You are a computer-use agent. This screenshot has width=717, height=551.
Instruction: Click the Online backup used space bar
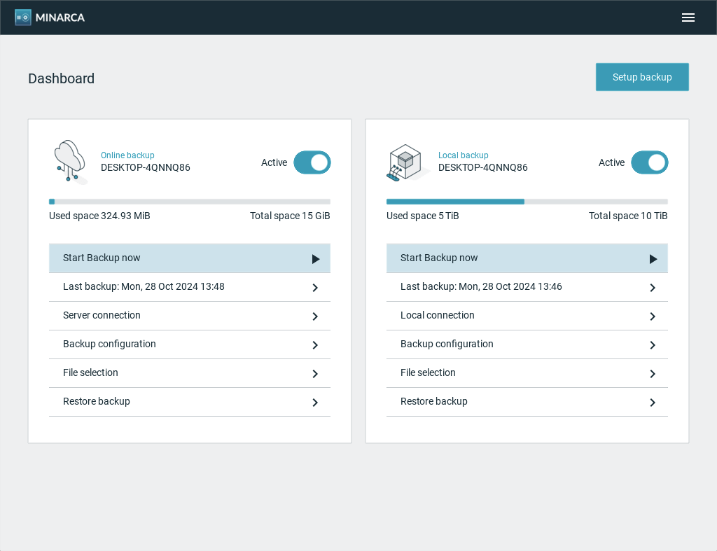tap(189, 201)
